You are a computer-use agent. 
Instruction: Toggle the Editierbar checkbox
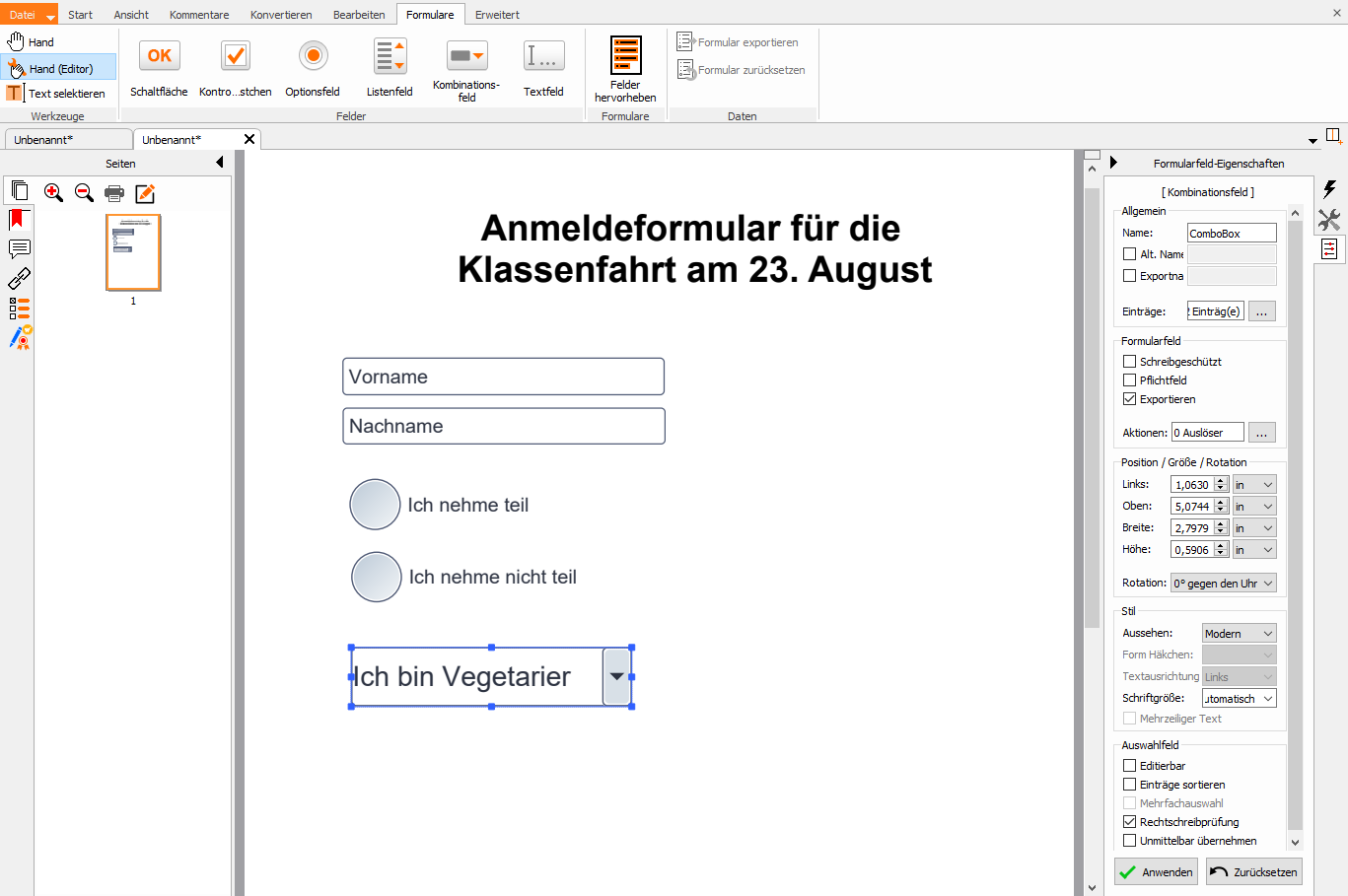[1130, 766]
